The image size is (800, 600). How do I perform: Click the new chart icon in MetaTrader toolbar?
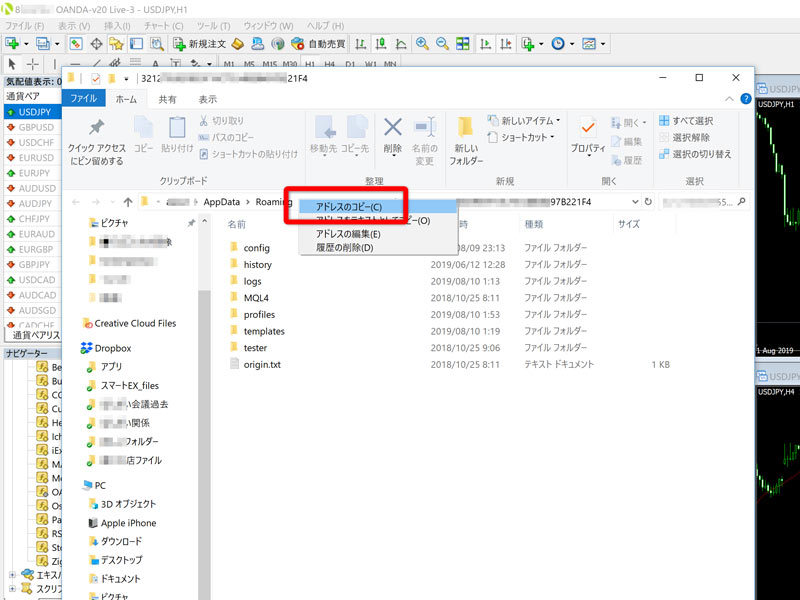(12, 44)
